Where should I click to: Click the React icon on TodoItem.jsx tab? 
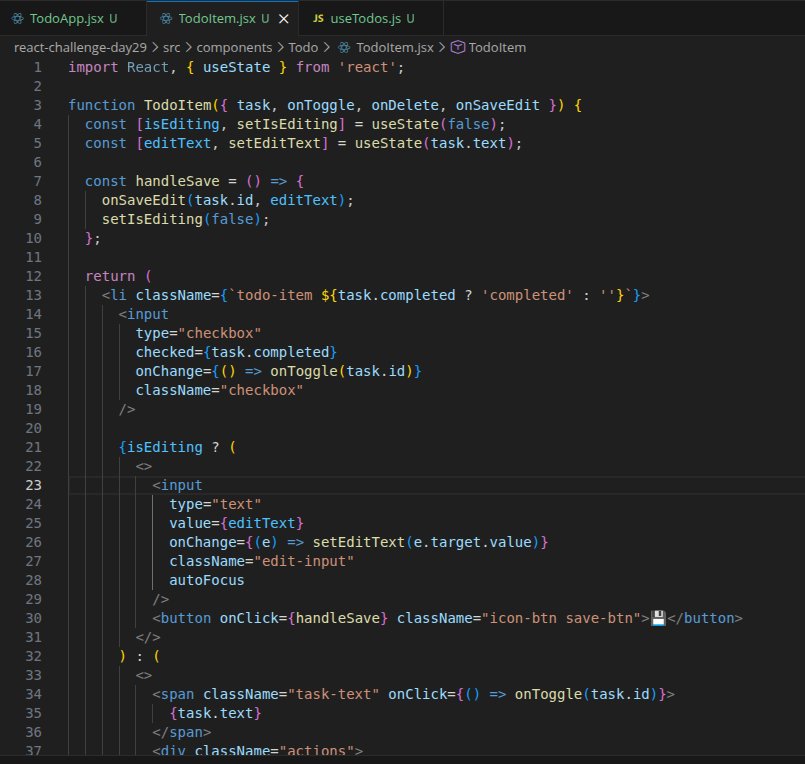click(x=165, y=19)
